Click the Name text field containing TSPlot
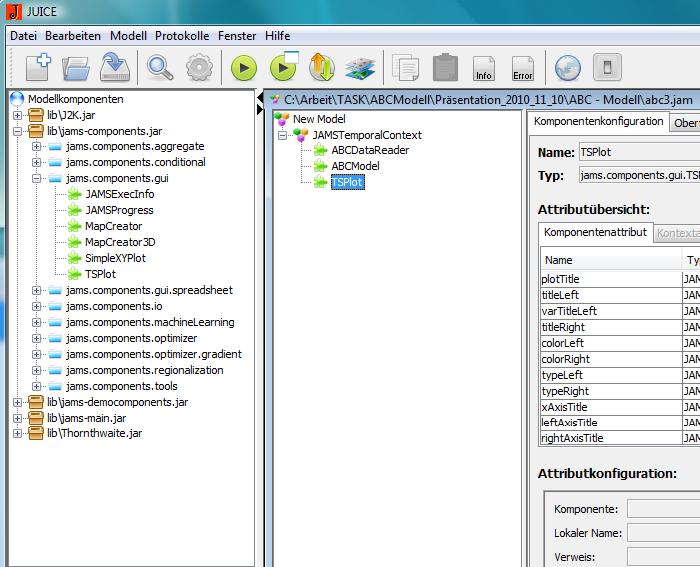700x567 pixels. tap(637, 153)
